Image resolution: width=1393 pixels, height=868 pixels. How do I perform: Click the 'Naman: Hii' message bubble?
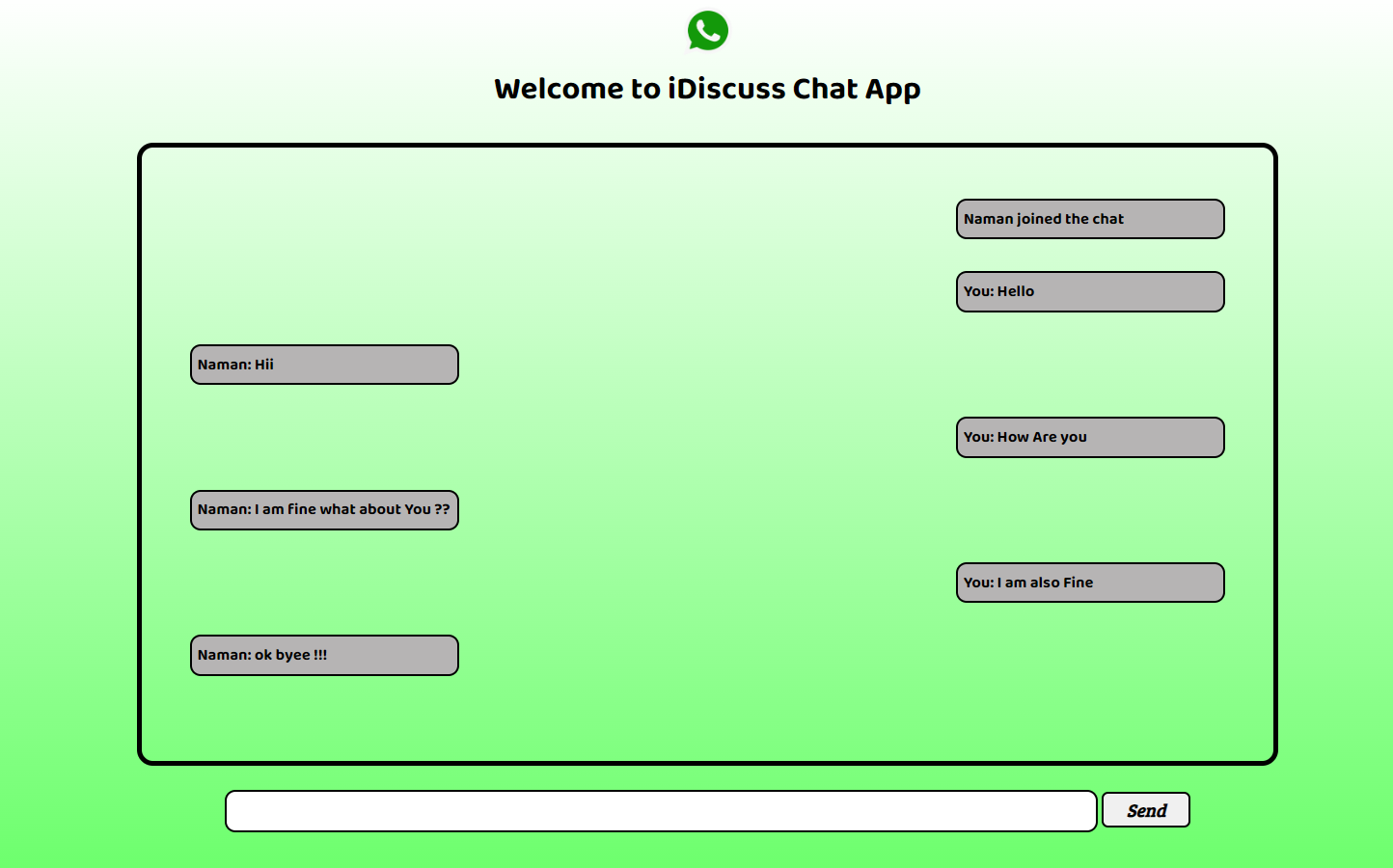point(324,365)
